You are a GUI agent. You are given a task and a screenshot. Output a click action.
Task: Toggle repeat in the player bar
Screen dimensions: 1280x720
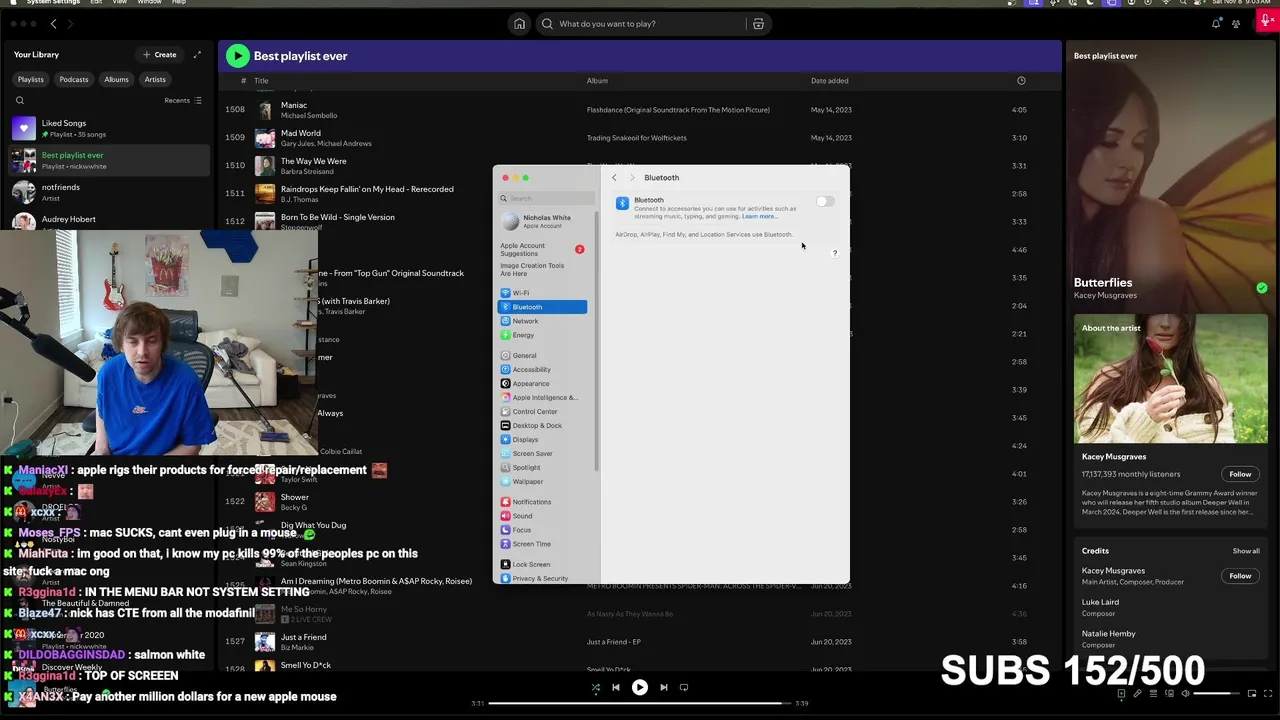[x=684, y=687]
